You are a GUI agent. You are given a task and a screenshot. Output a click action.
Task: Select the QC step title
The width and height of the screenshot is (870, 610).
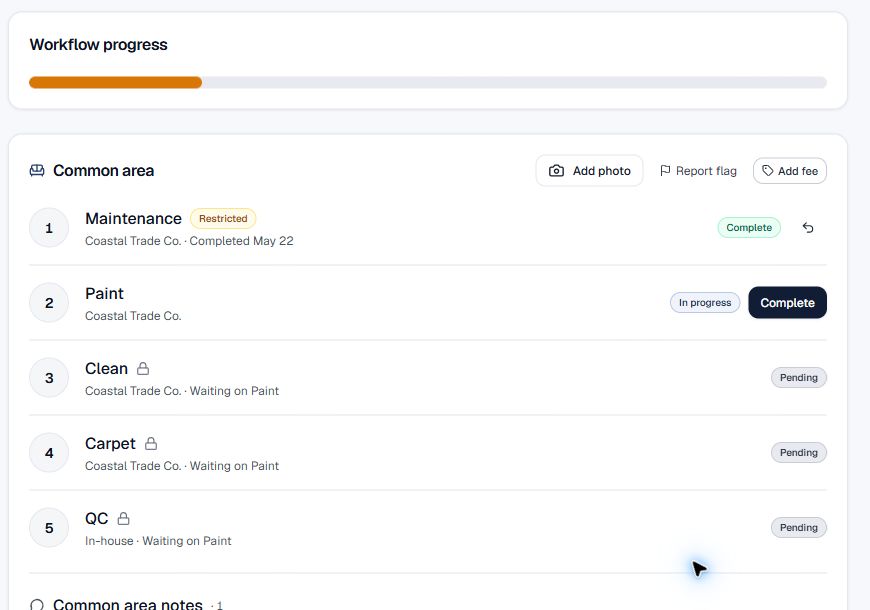point(97,518)
